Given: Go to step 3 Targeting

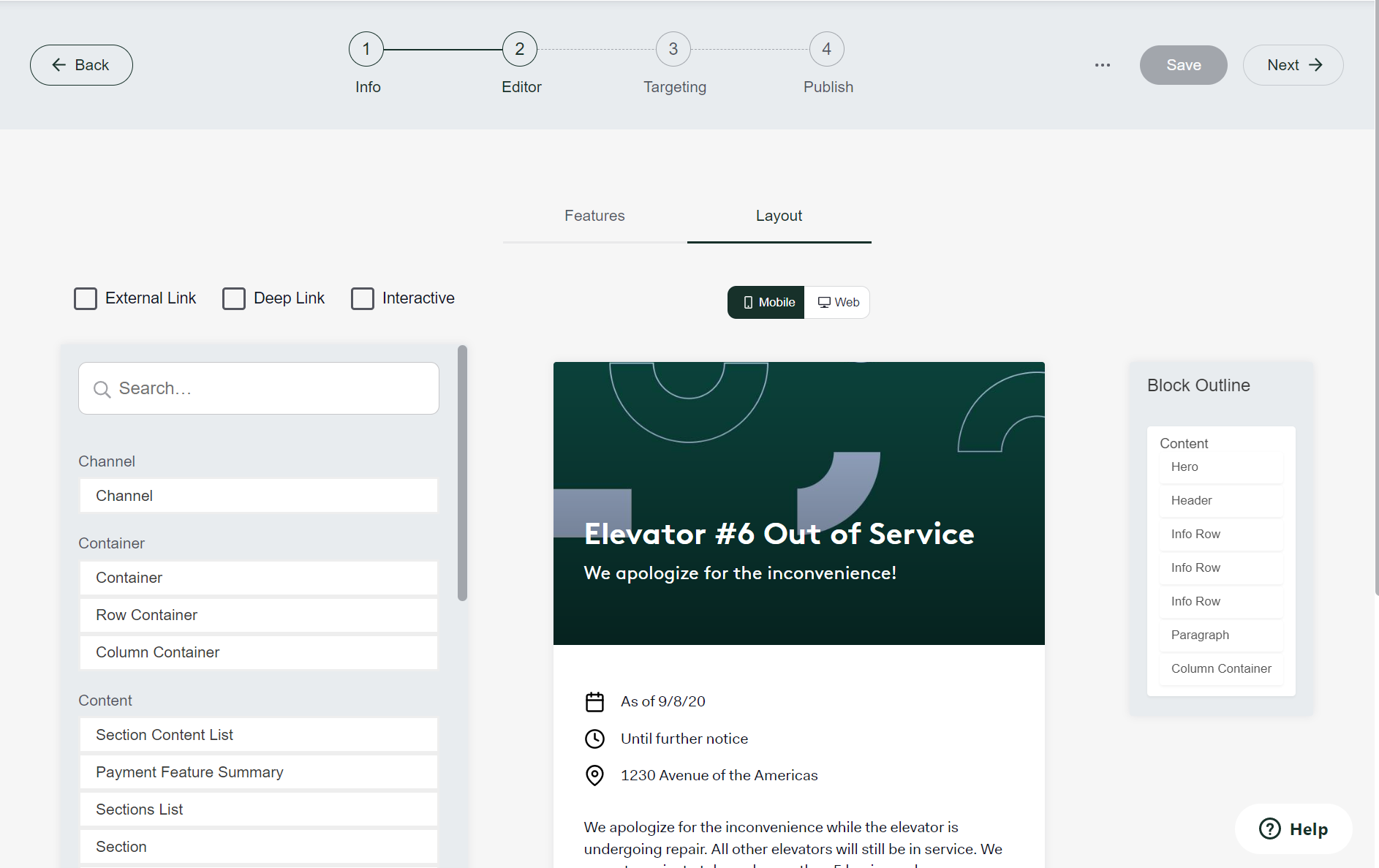Looking at the screenshot, I should (673, 50).
